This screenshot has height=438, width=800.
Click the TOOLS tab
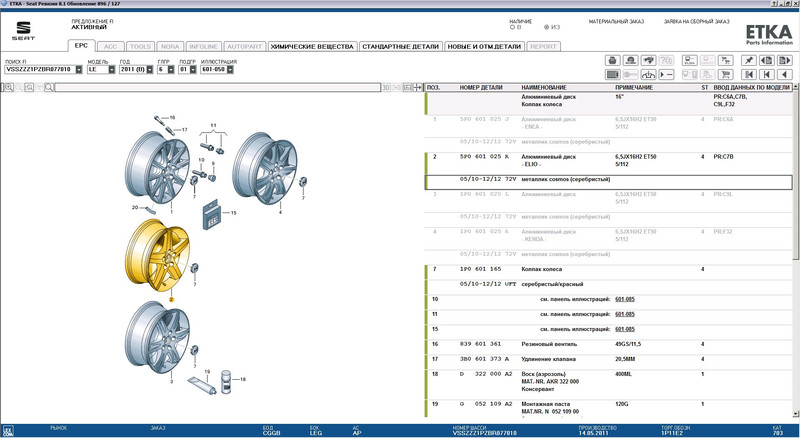pyautogui.click(x=140, y=46)
